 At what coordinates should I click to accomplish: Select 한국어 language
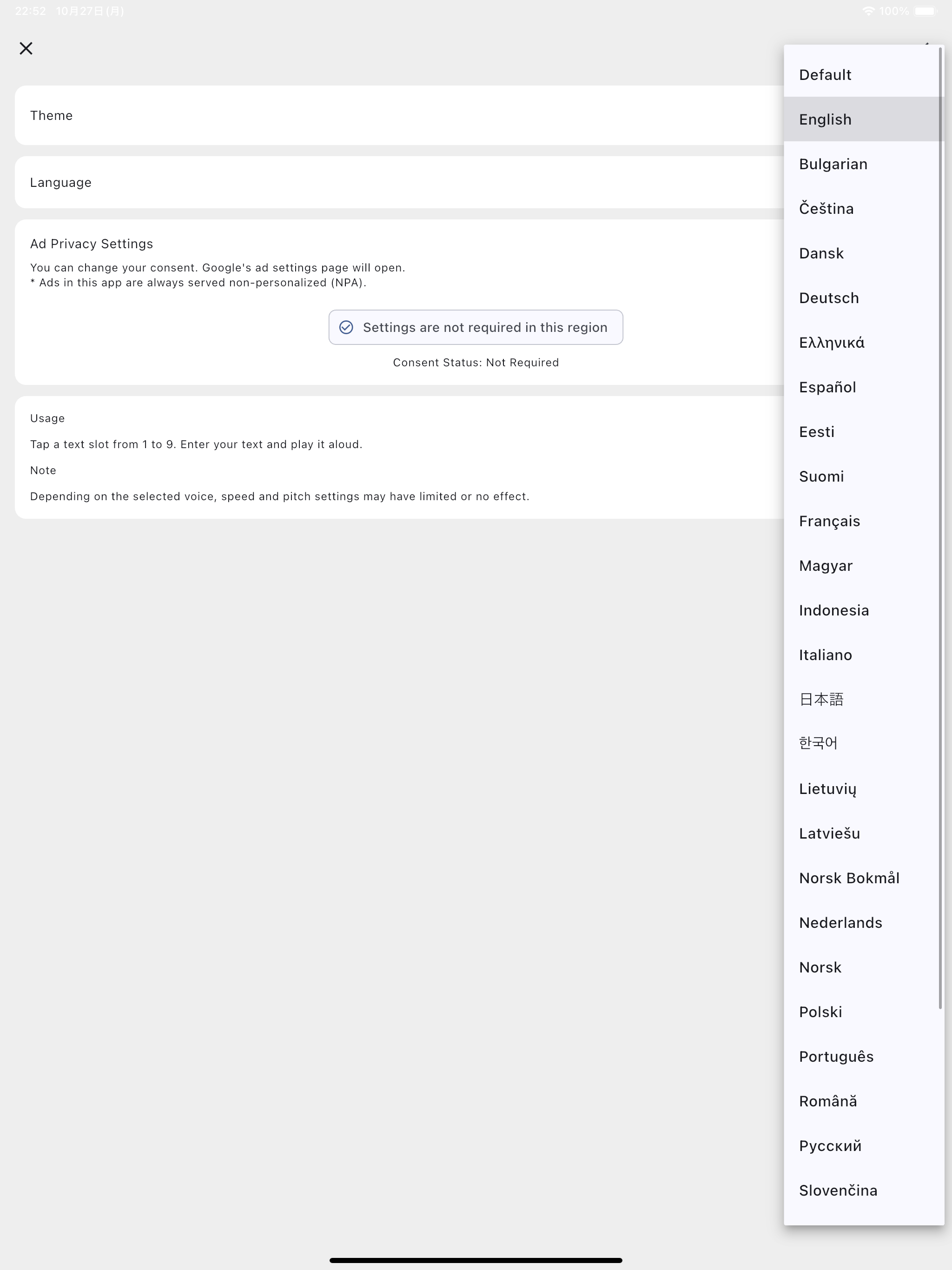tap(864, 743)
